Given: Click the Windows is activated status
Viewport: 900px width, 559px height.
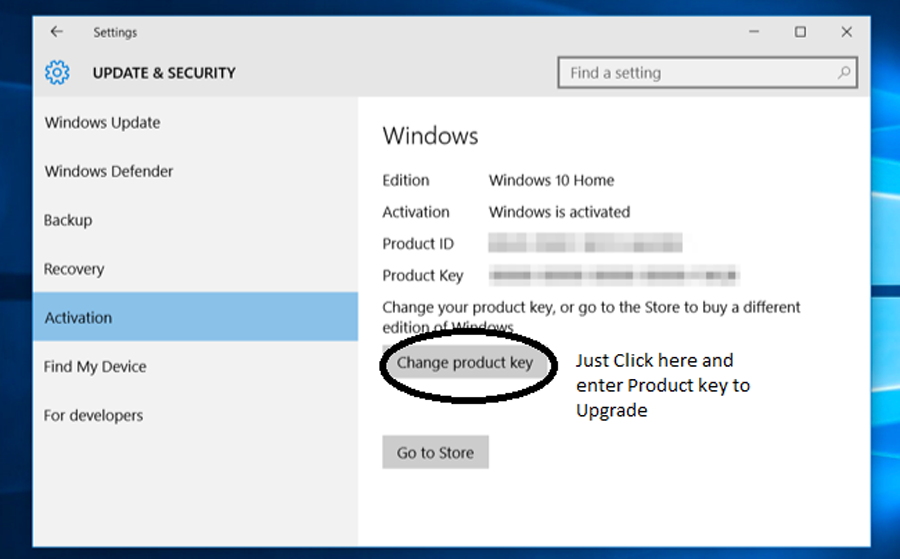Looking at the screenshot, I should pos(559,212).
